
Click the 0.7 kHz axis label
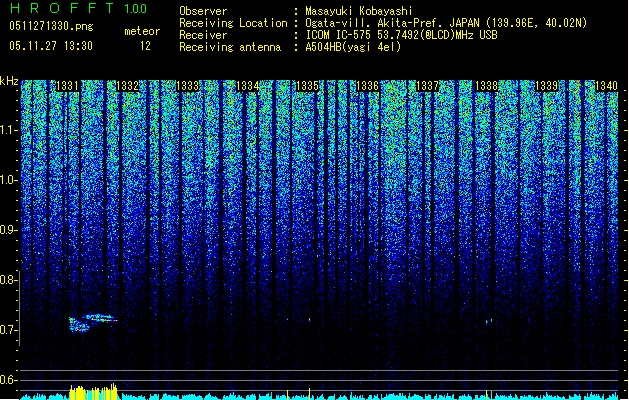click(9, 330)
